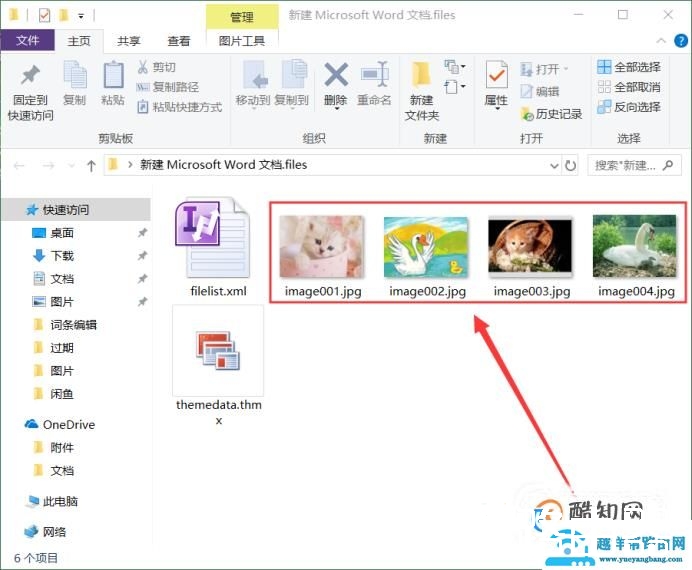The image size is (692, 570).
Task: Click Select all (全部选择)
Action: coord(629,67)
